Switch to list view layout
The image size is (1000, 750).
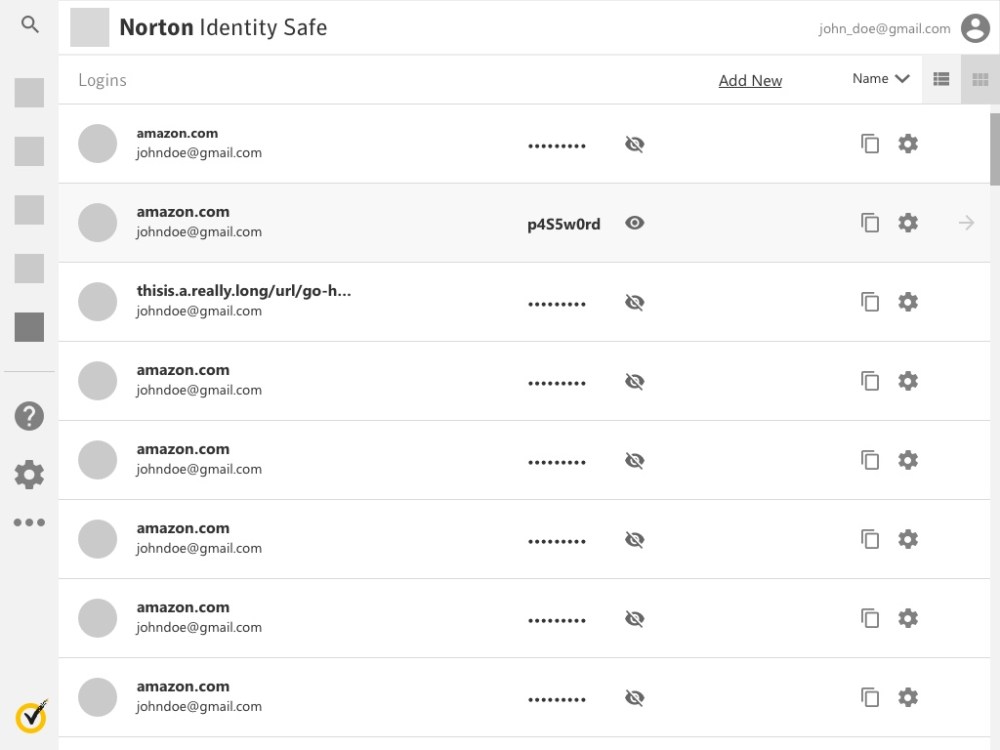pos(941,79)
